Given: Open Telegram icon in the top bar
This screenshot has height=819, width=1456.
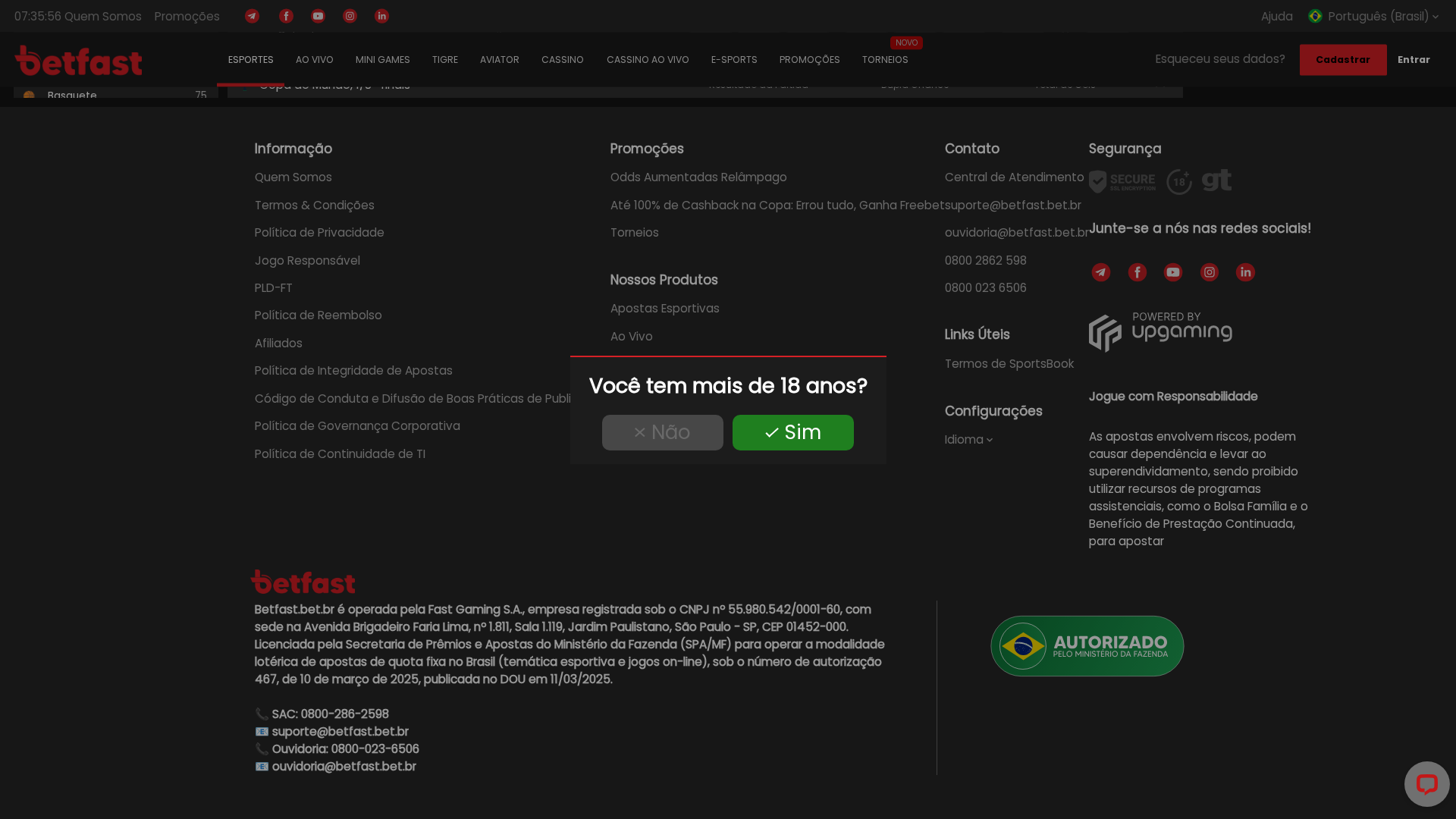Looking at the screenshot, I should pos(252,16).
